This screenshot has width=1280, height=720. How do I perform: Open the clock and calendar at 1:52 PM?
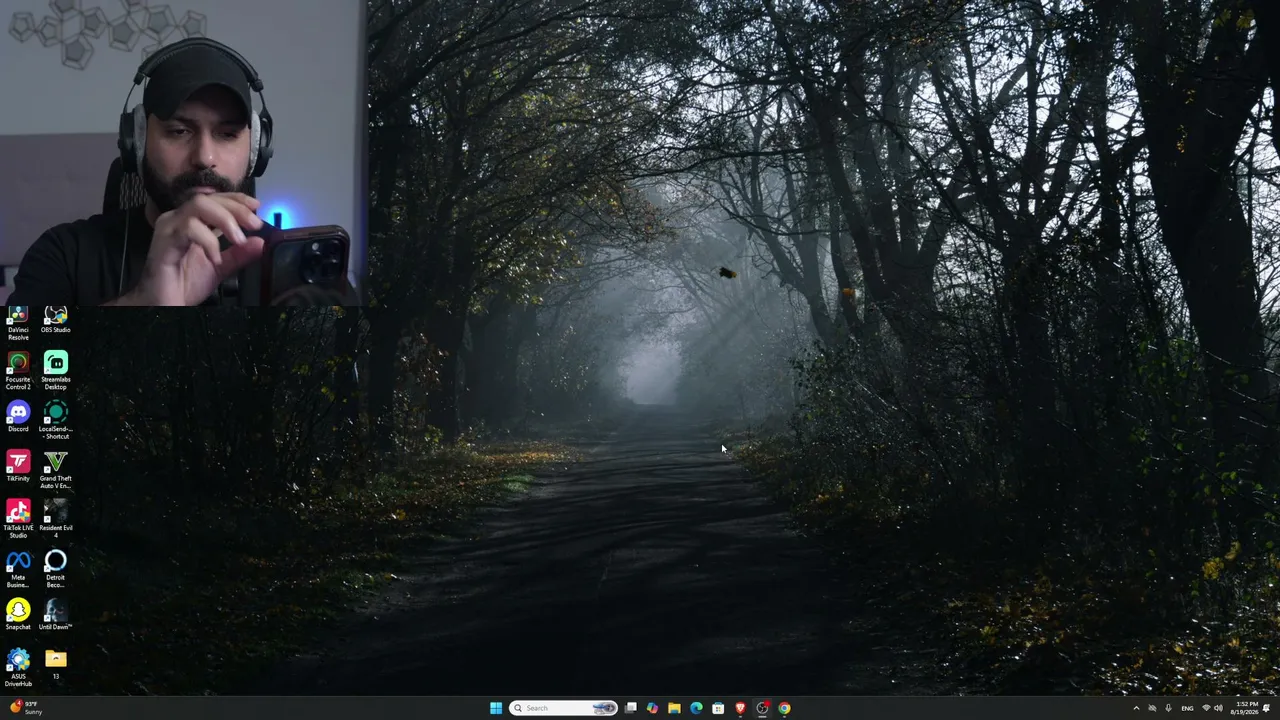click(1246, 708)
